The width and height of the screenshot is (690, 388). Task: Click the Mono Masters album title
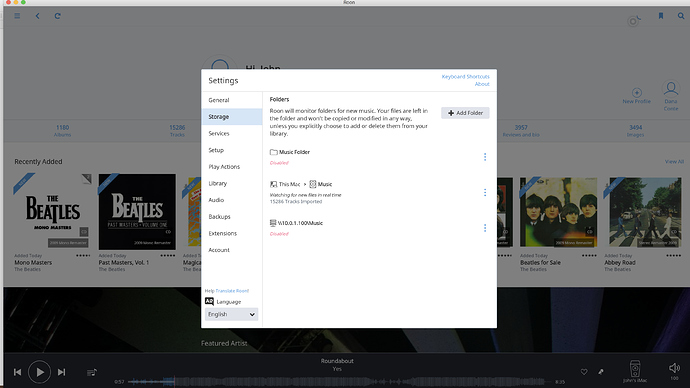point(33,263)
